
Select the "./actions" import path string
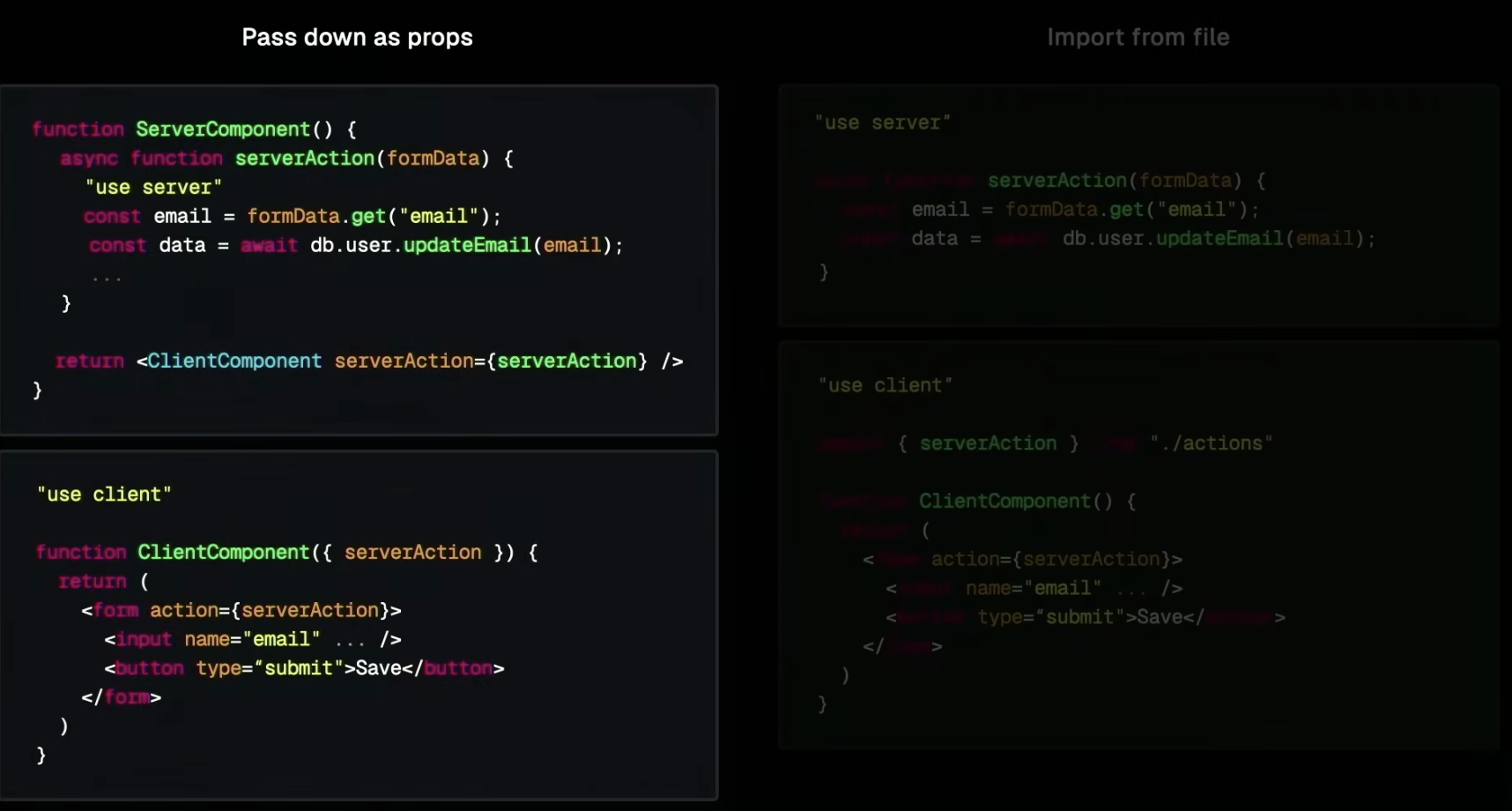(x=1212, y=443)
